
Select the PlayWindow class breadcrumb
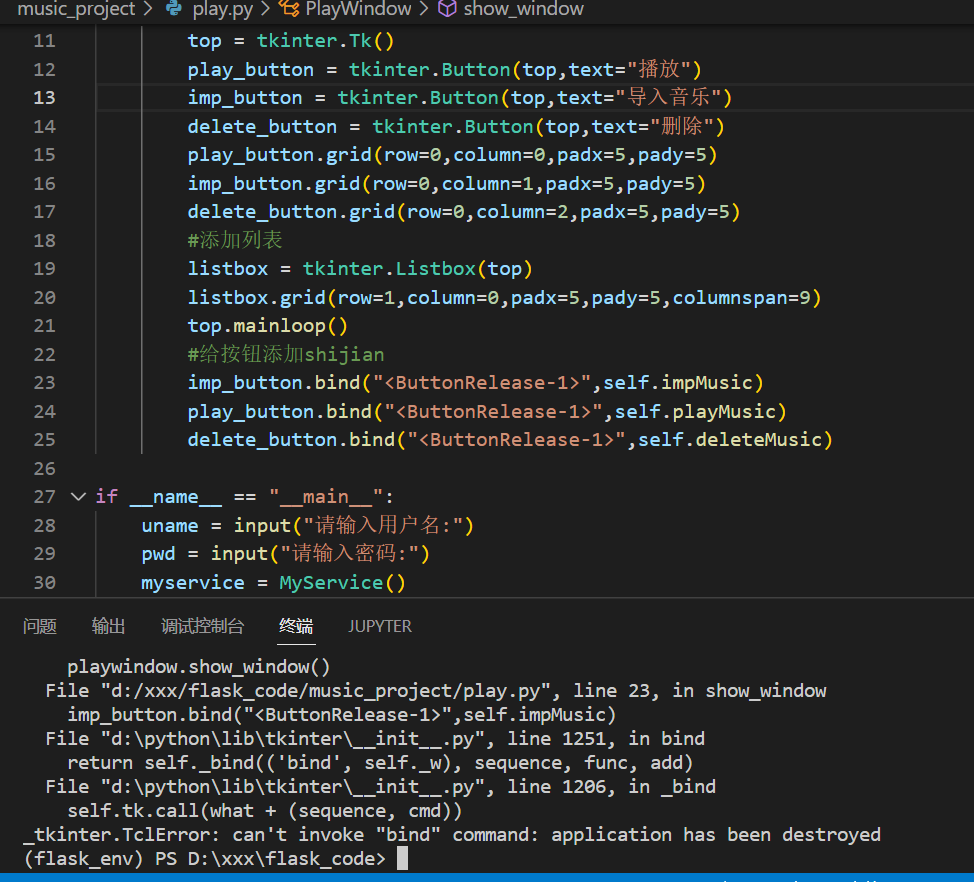tap(358, 9)
